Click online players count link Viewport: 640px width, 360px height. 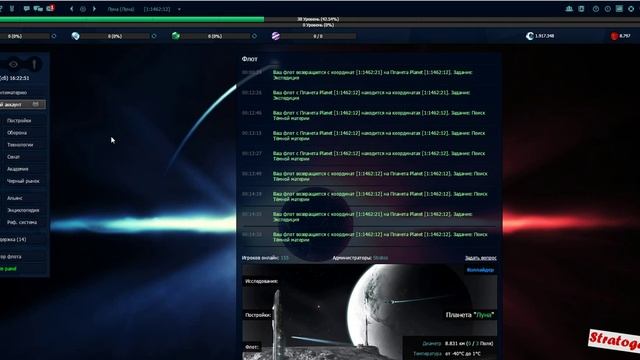point(284,258)
